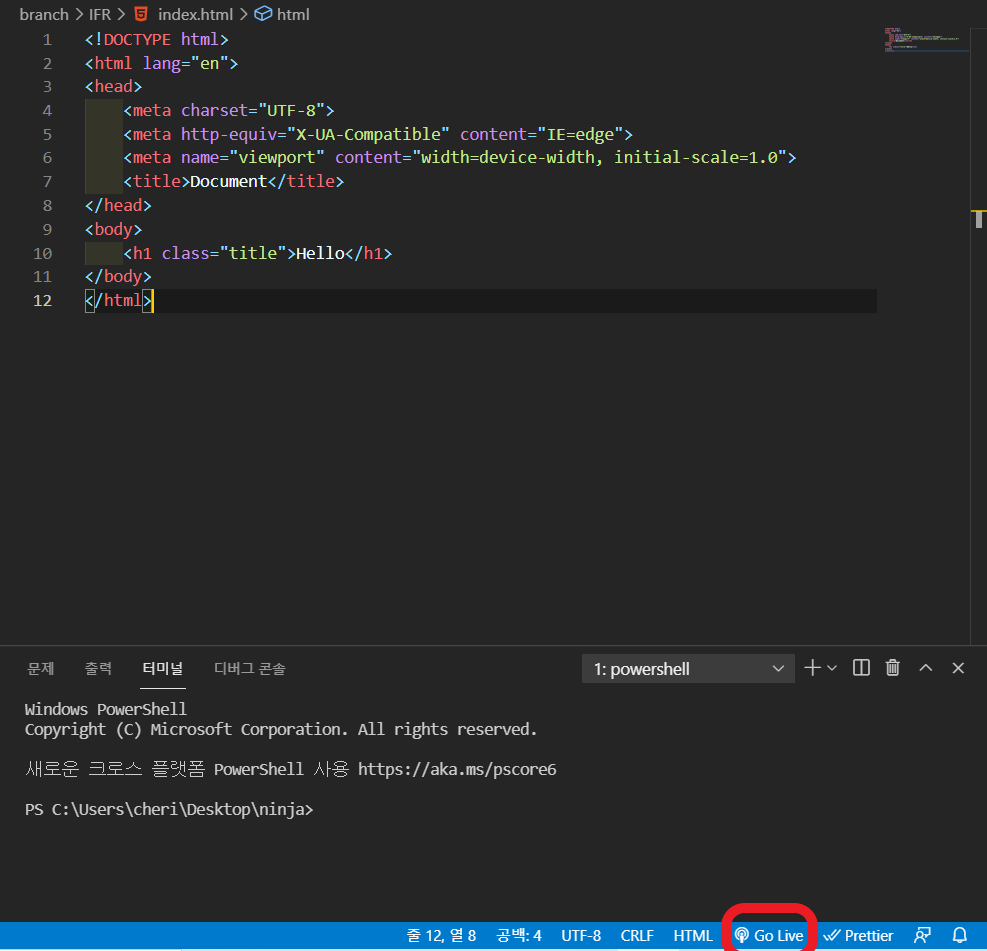This screenshot has height=951, width=987.
Task: Click line number 12 in gutter
Action: click(42, 301)
